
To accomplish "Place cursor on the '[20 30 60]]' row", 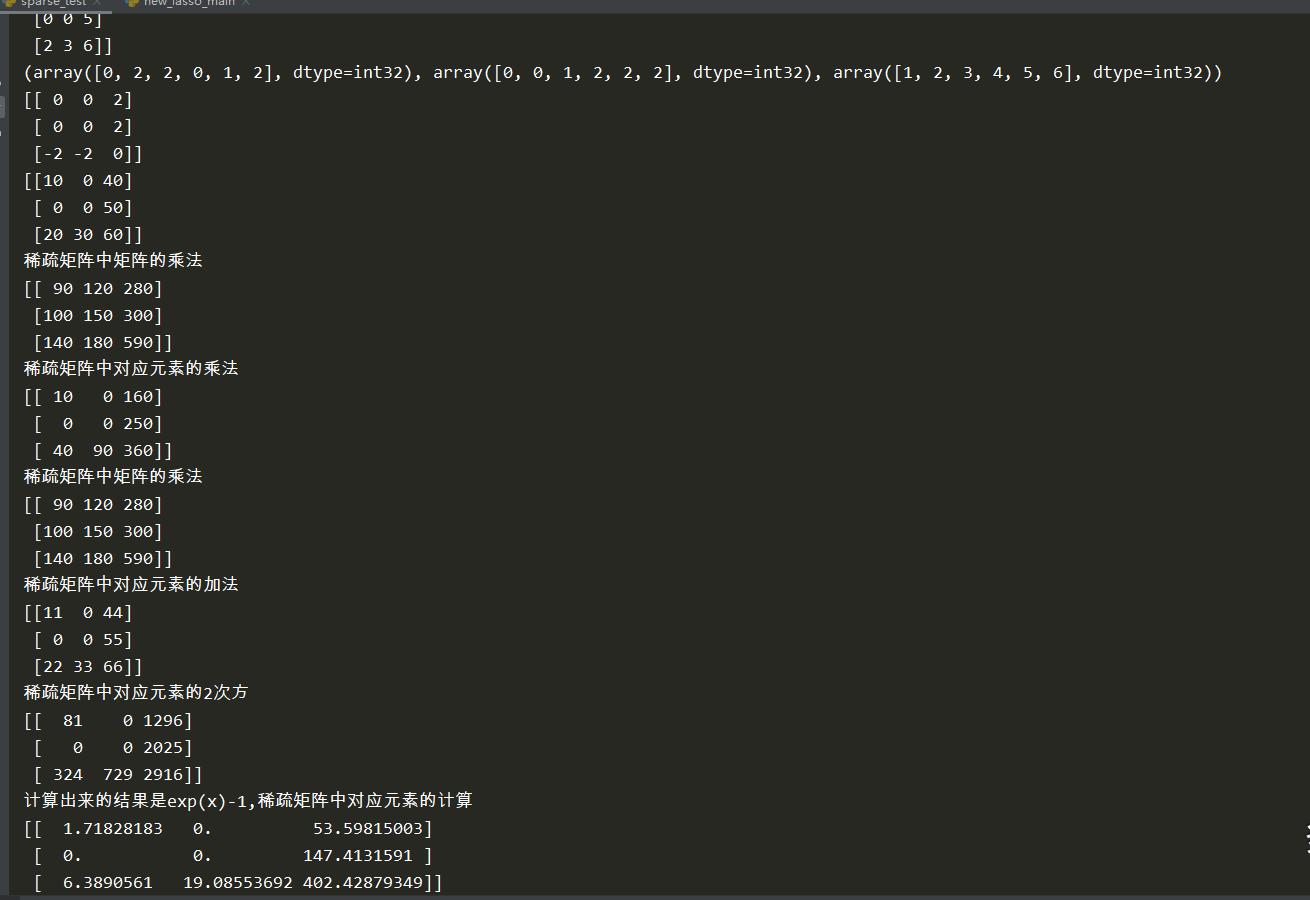I will 88,235.
